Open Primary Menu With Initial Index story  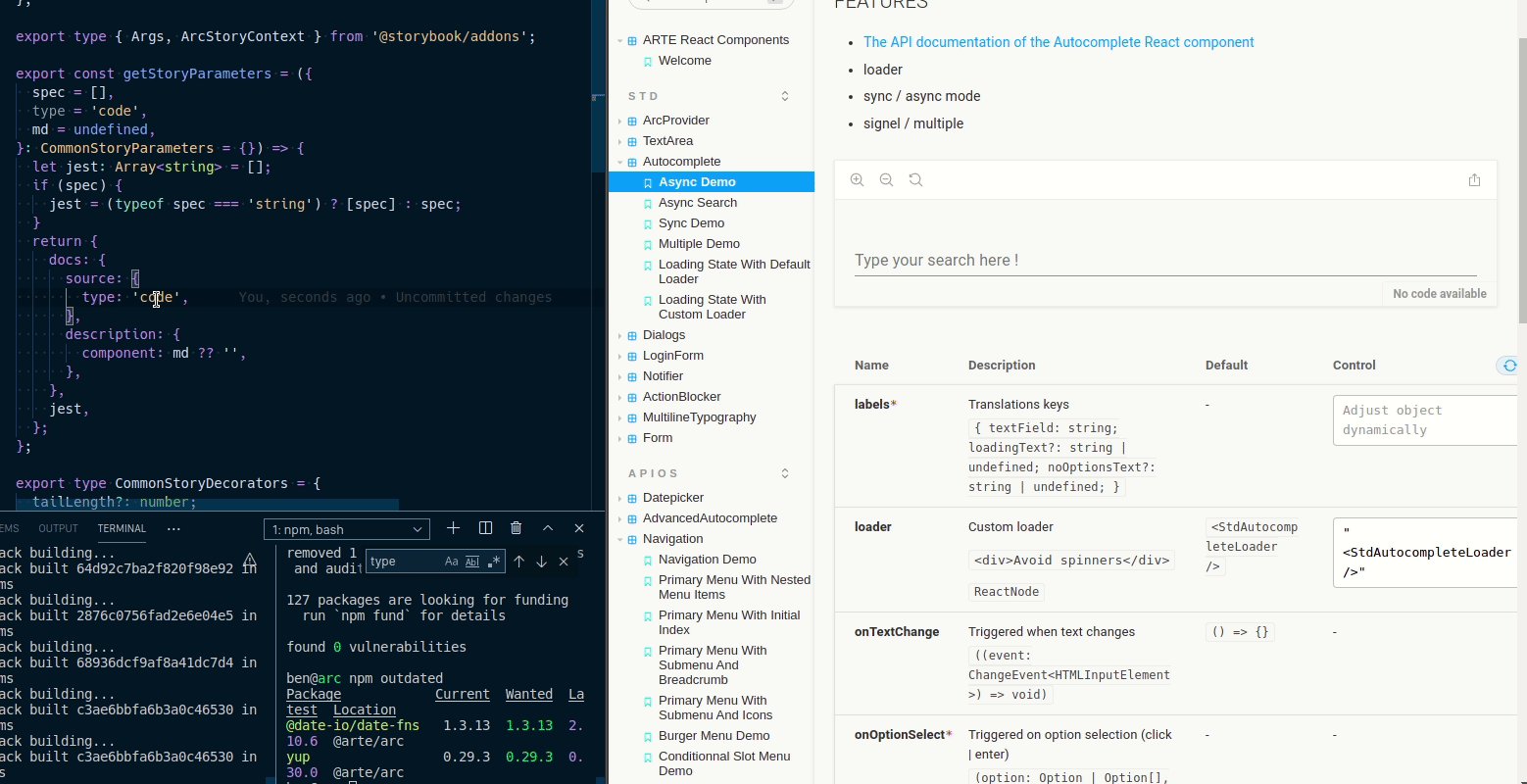tap(729, 622)
